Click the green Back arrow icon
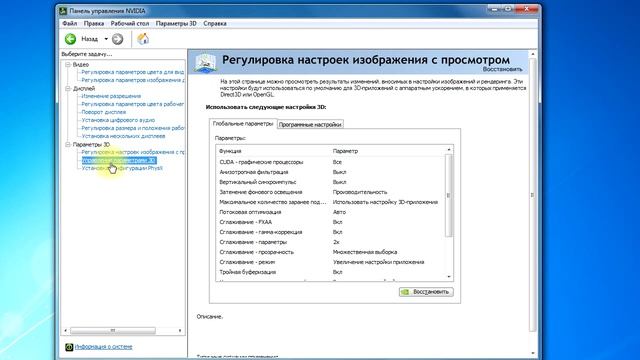 (x=70, y=39)
